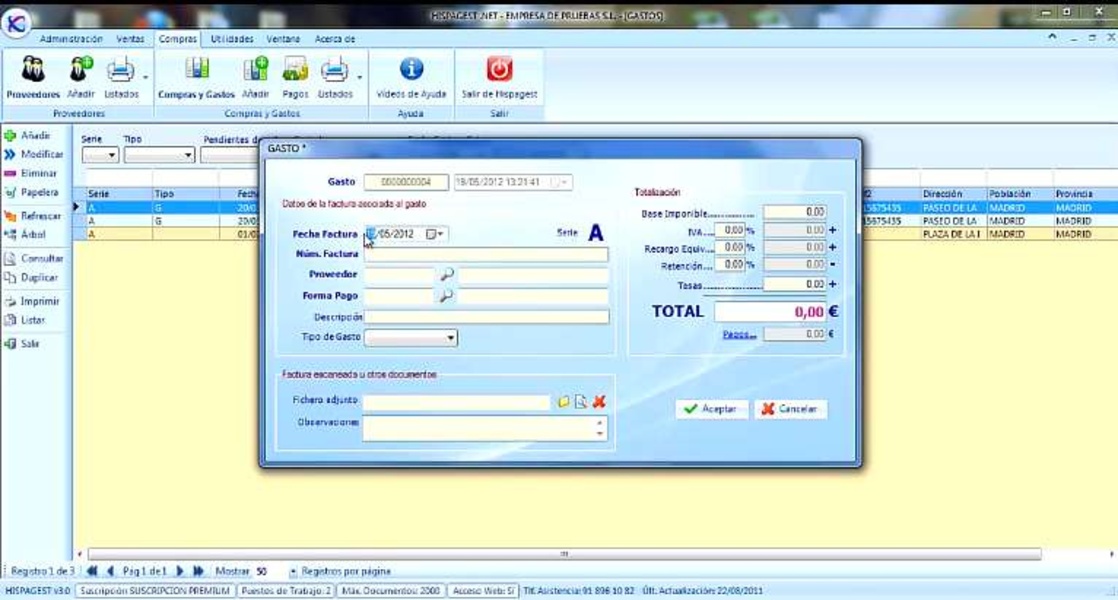1118x600 pixels.
Task: Open the records per page dropdown
Action: click(x=293, y=571)
